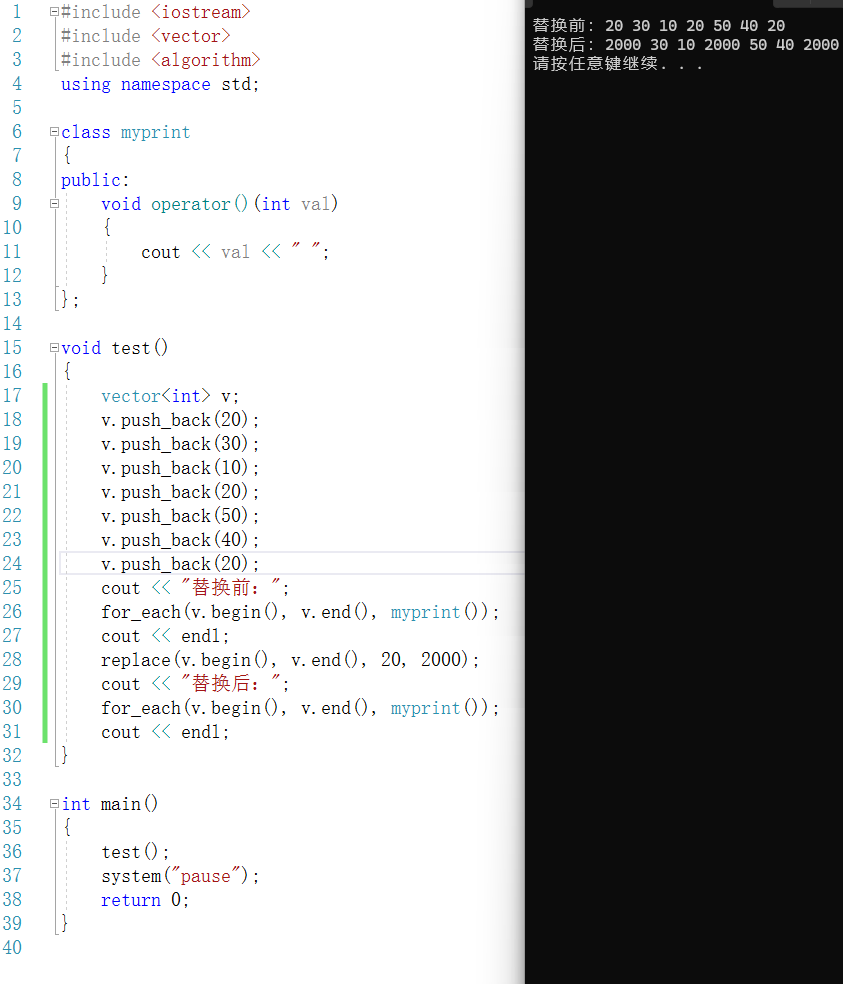Collapse the void operator() function fold
The image size is (843, 984).
click(x=54, y=203)
